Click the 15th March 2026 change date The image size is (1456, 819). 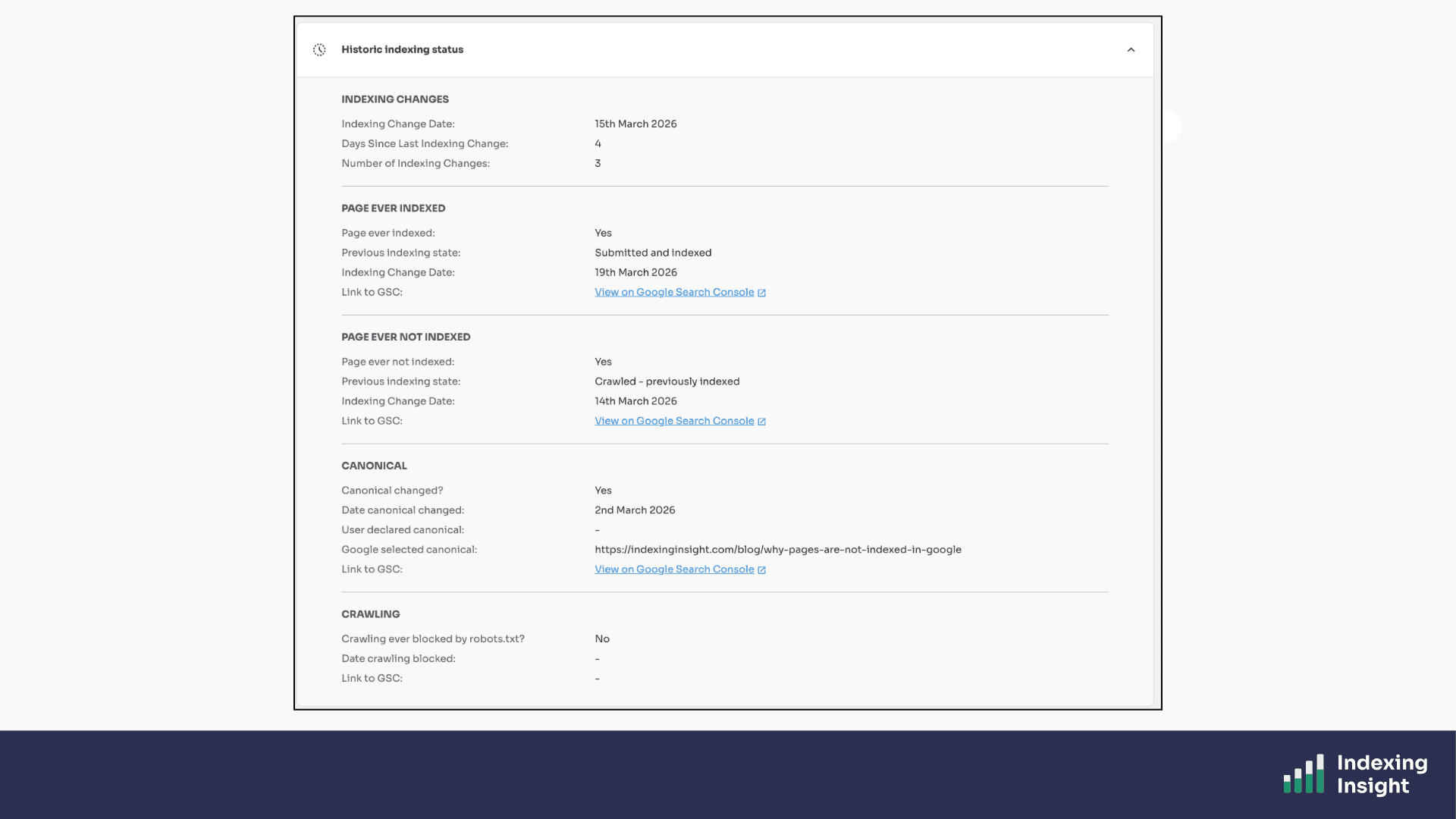click(635, 124)
